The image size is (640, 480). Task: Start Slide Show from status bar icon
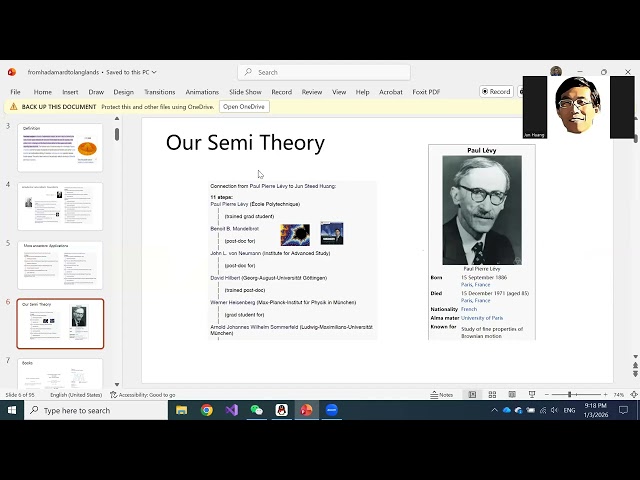point(532,394)
